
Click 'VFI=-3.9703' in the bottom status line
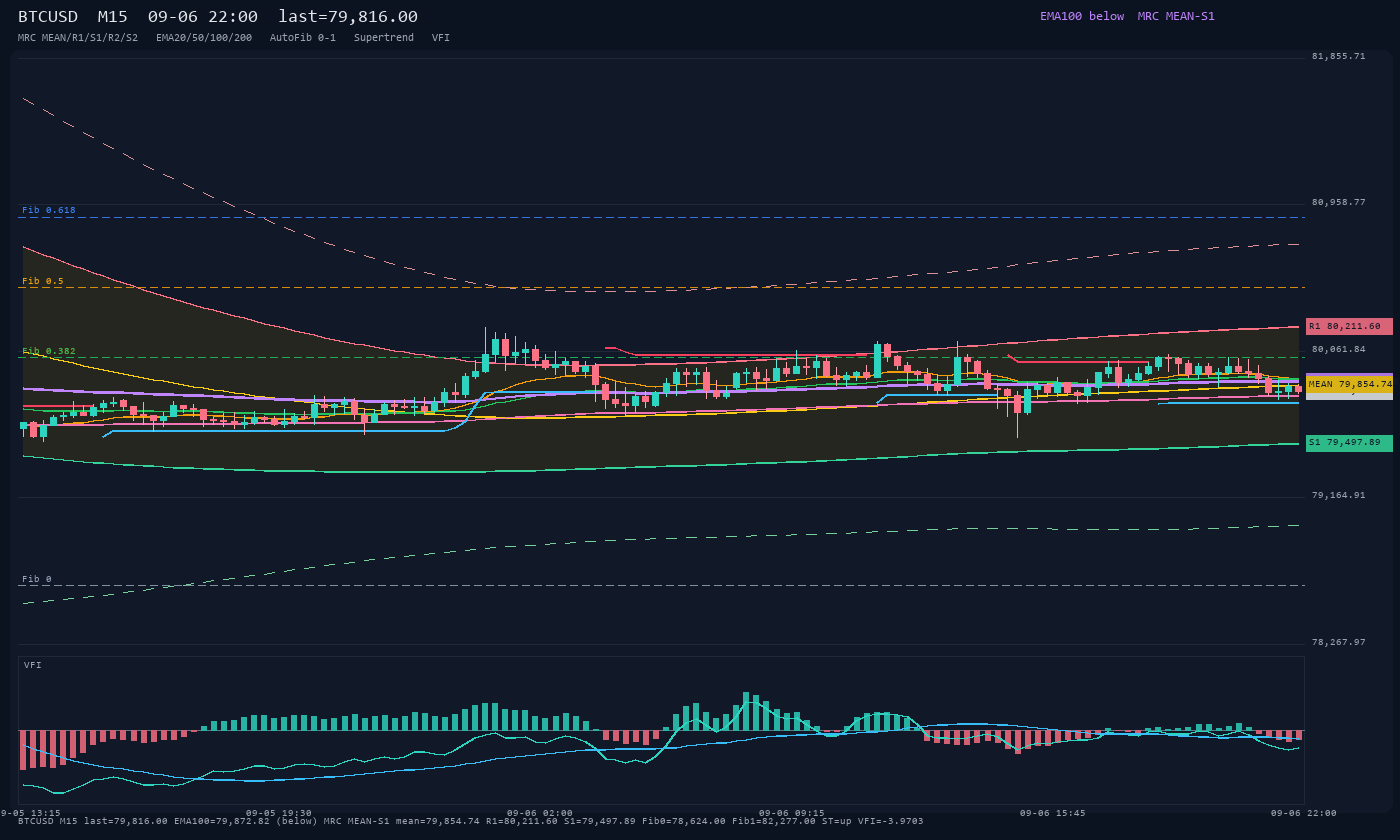click(891, 821)
